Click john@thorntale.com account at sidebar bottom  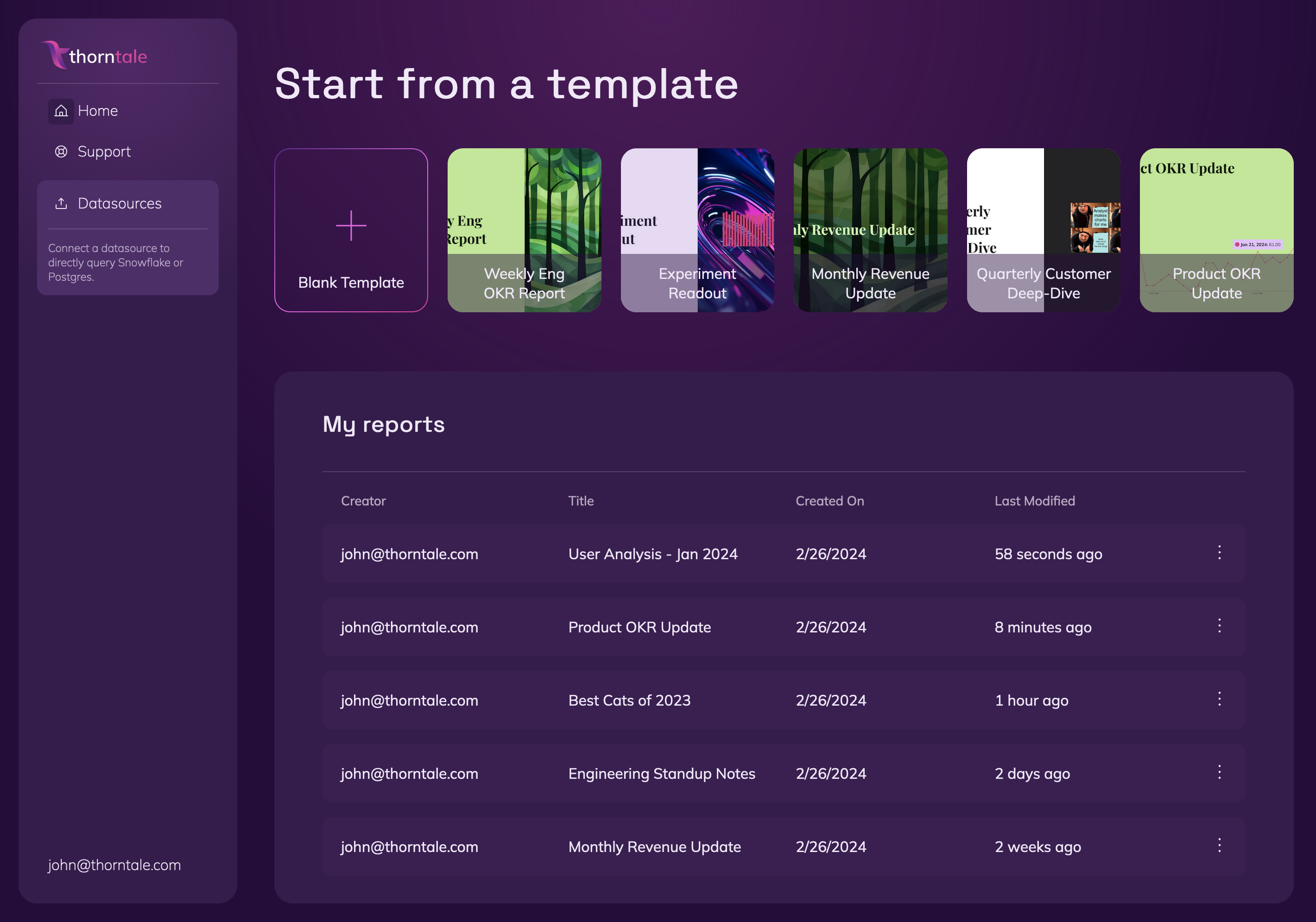click(x=114, y=865)
